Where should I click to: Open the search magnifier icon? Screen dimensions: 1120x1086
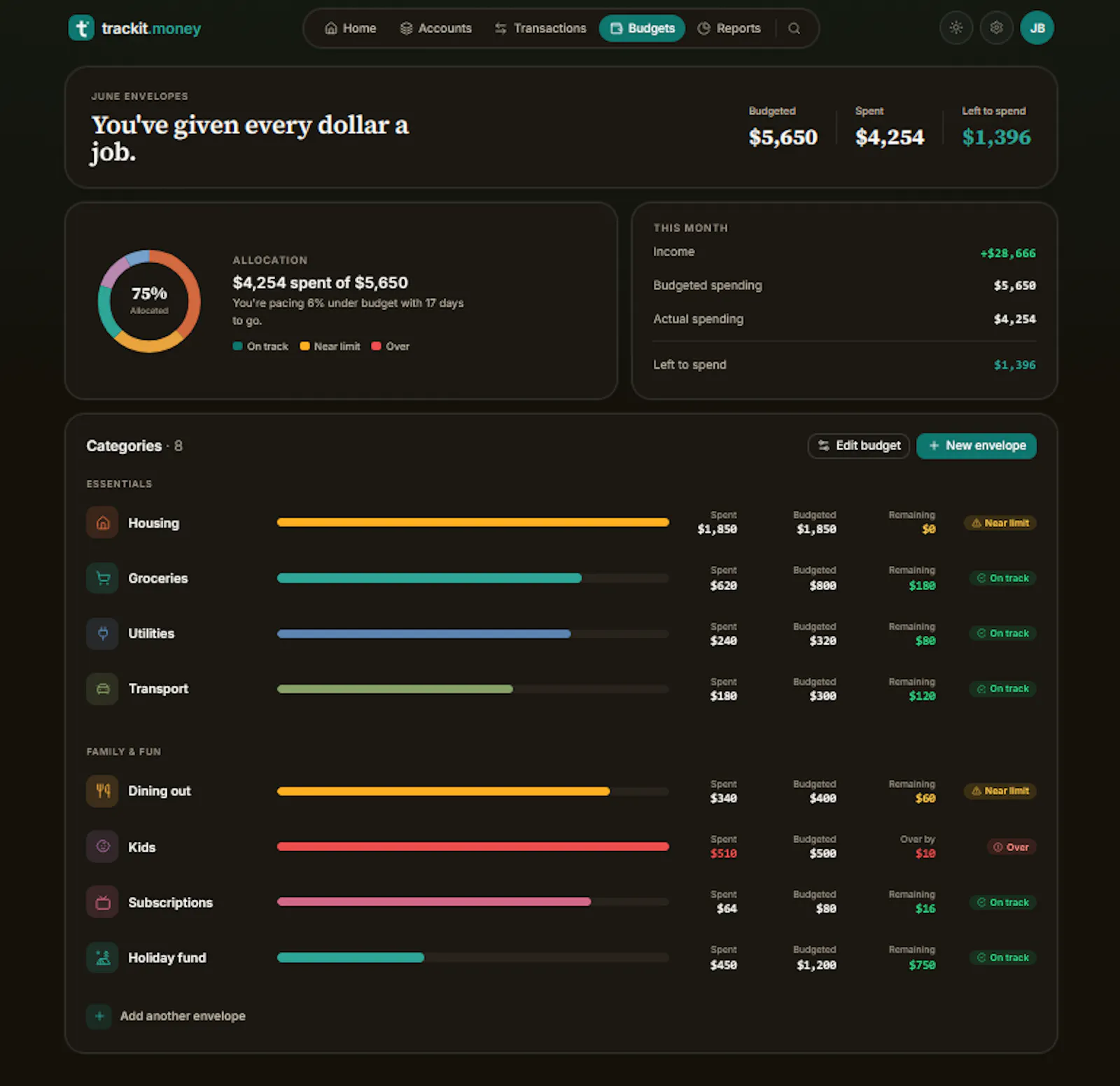[794, 29]
